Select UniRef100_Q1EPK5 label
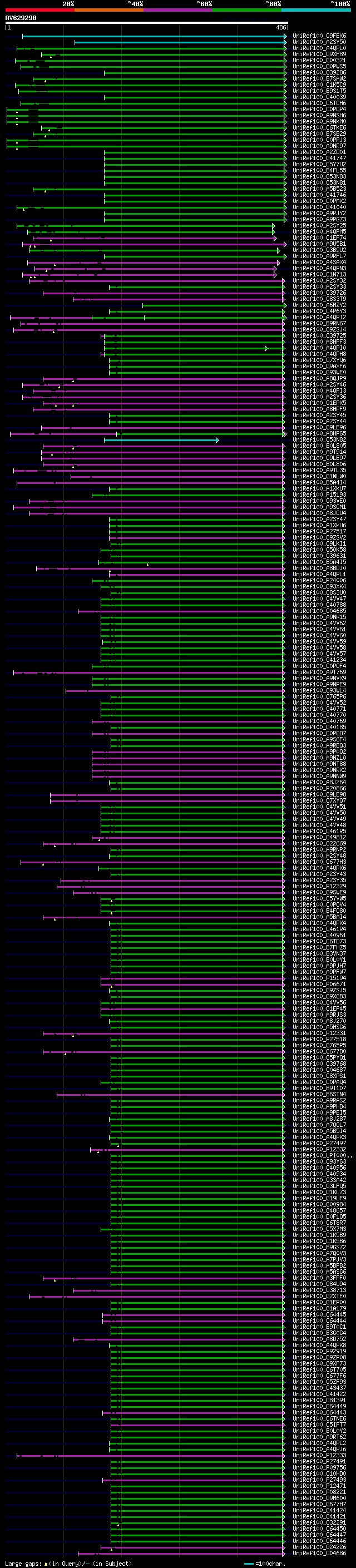This screenshot has width=356, height=1568. coord(319,403)
